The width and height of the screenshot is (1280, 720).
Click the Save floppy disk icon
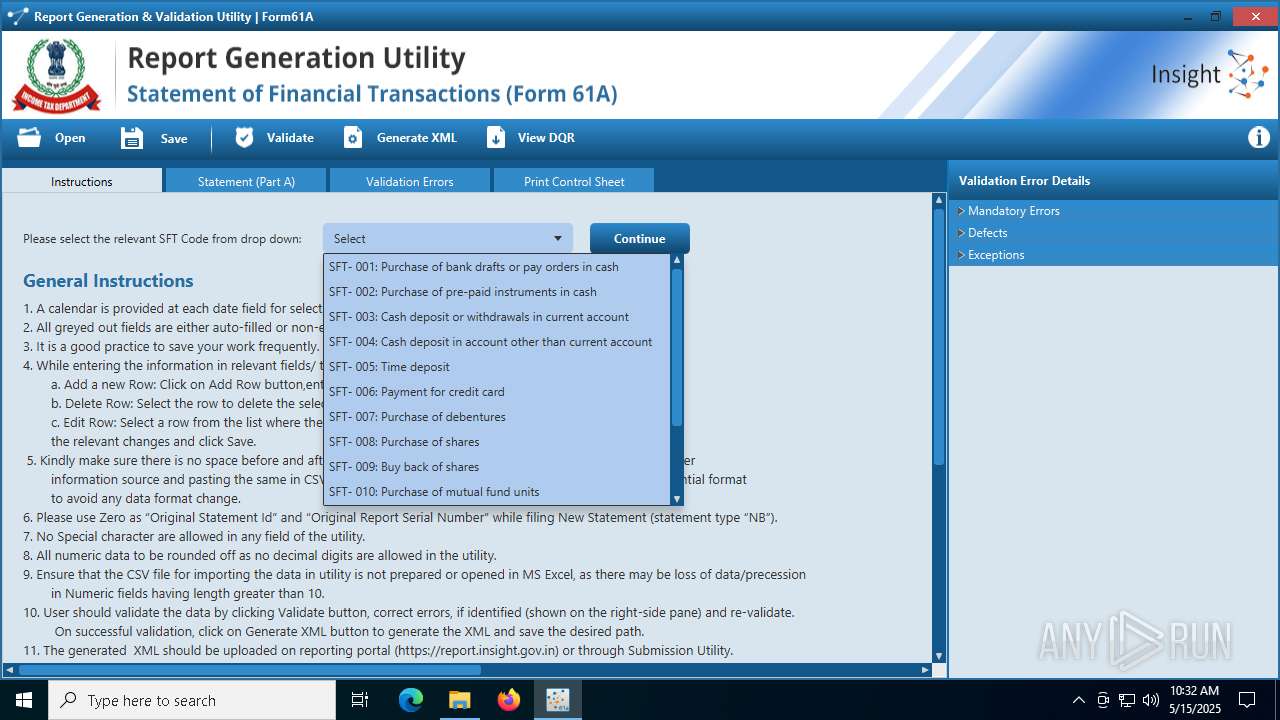pyautogui.click(x=132, y=138)
